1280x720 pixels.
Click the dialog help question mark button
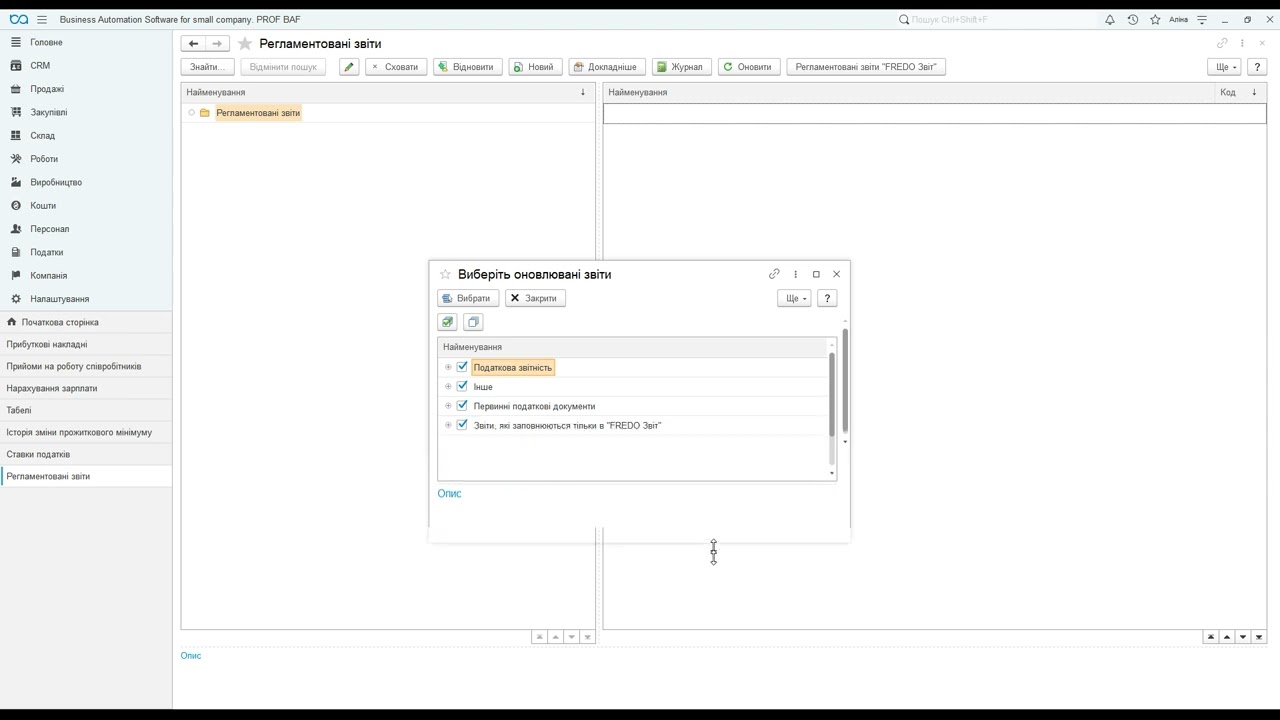(827, 298)
